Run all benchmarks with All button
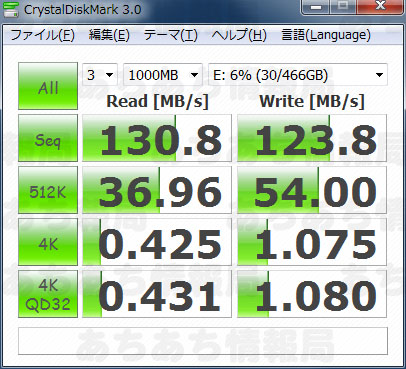406x369 pixels. coord(48,86)
